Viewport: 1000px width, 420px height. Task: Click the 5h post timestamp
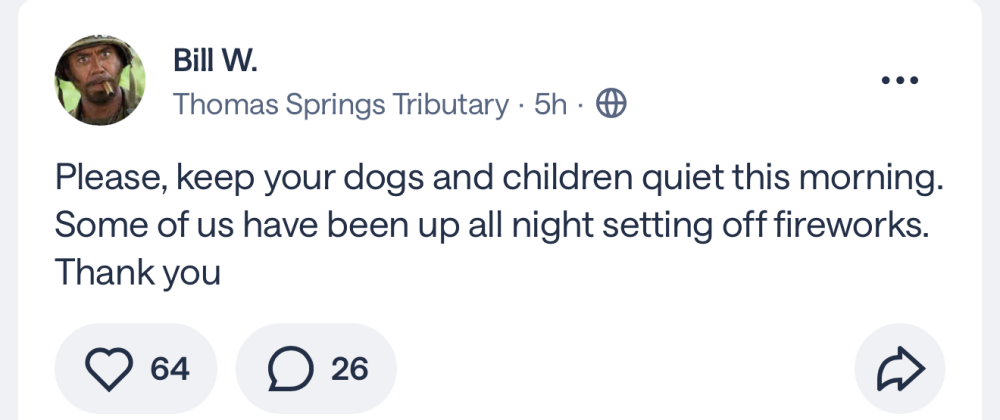(551, 104)
